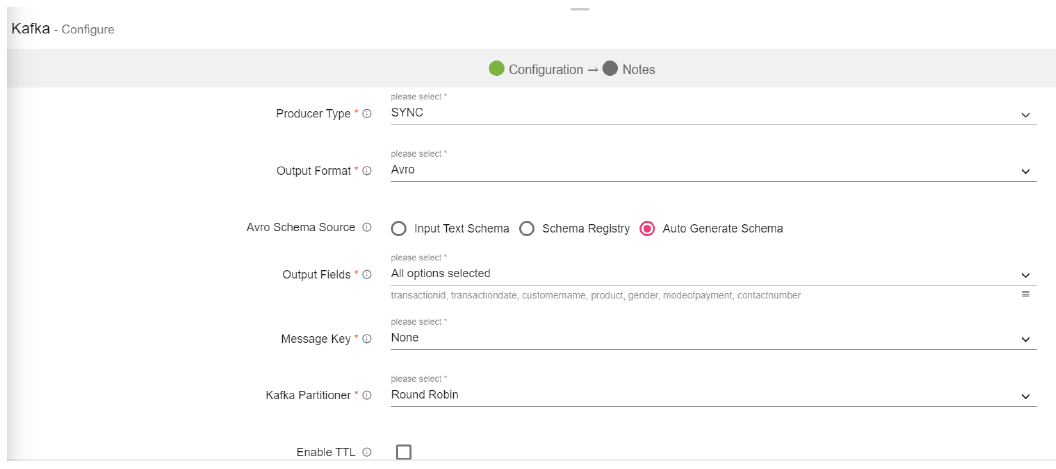The width and height of the screenshot is (1056, 469).
Task: Click the info icon beside Producer Type
Action: point(367,114)
